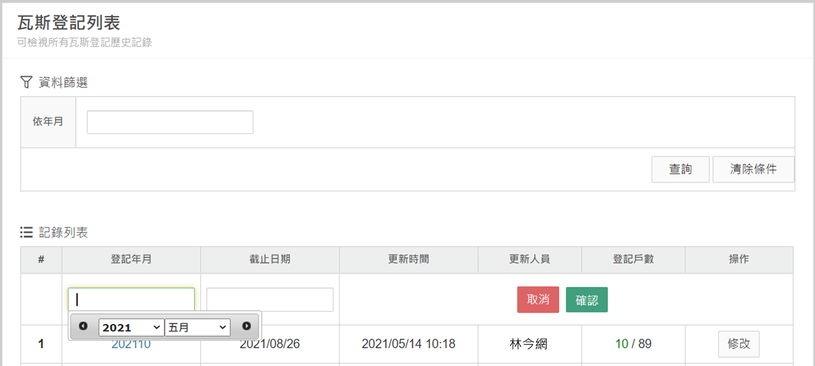The image size is (815, 366).
Task: Cancel the new record with 取消
Action: pos(538,300)
